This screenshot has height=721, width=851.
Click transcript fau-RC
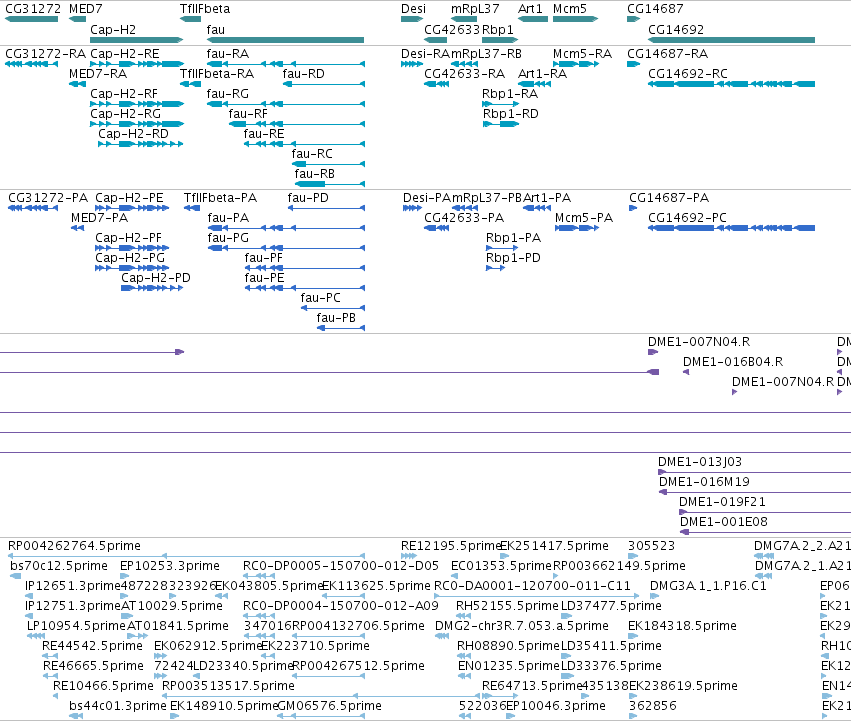(312, 154)
